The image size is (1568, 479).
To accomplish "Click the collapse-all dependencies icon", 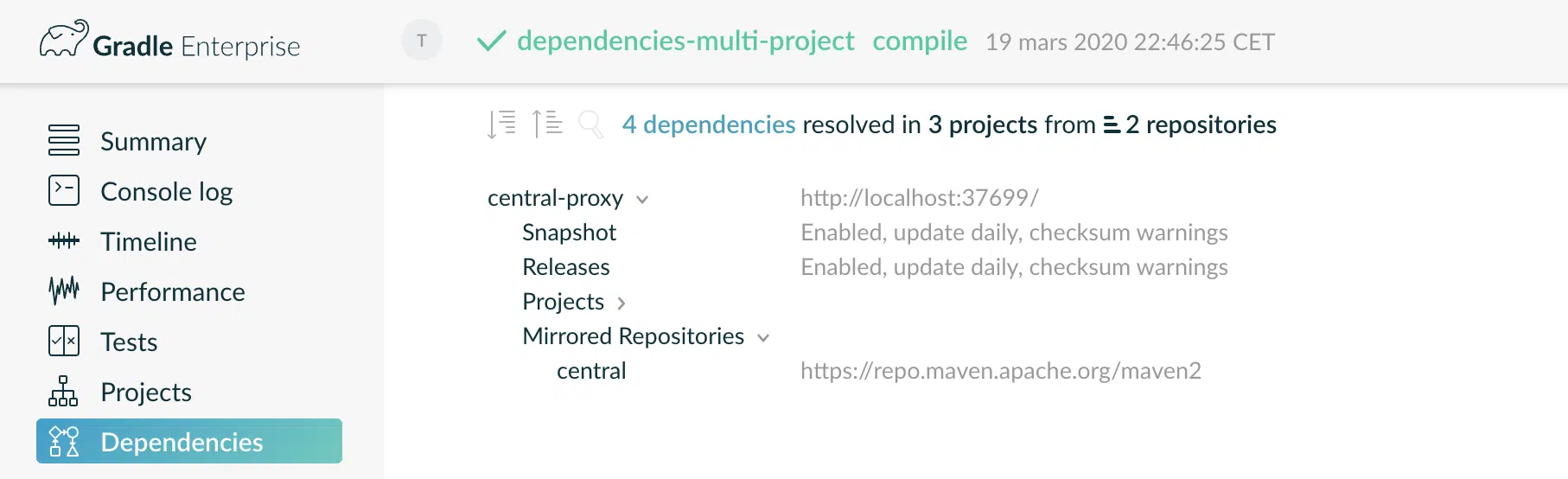I will [x=547, y=125].
